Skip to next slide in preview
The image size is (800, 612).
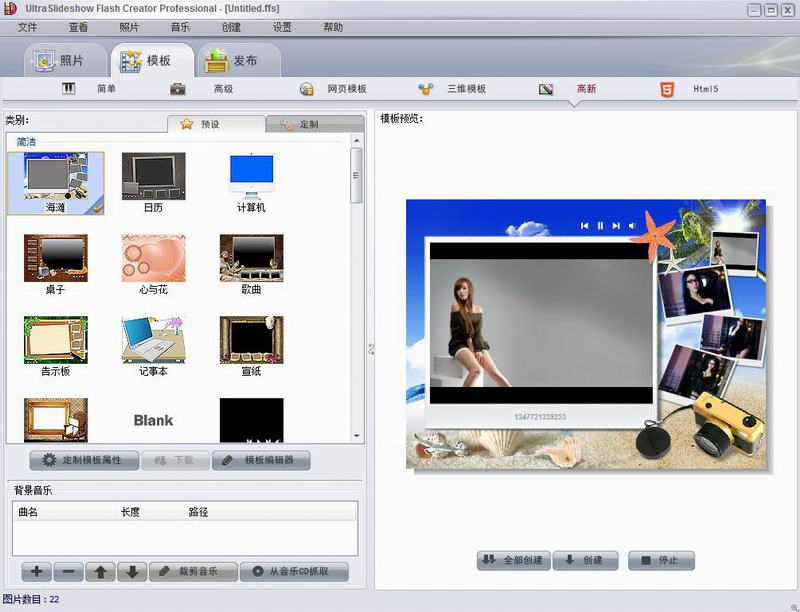(616, 226)
